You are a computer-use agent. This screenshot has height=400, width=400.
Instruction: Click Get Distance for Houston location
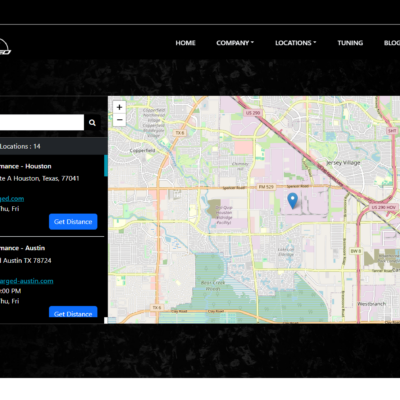click(x=73, y=222)
